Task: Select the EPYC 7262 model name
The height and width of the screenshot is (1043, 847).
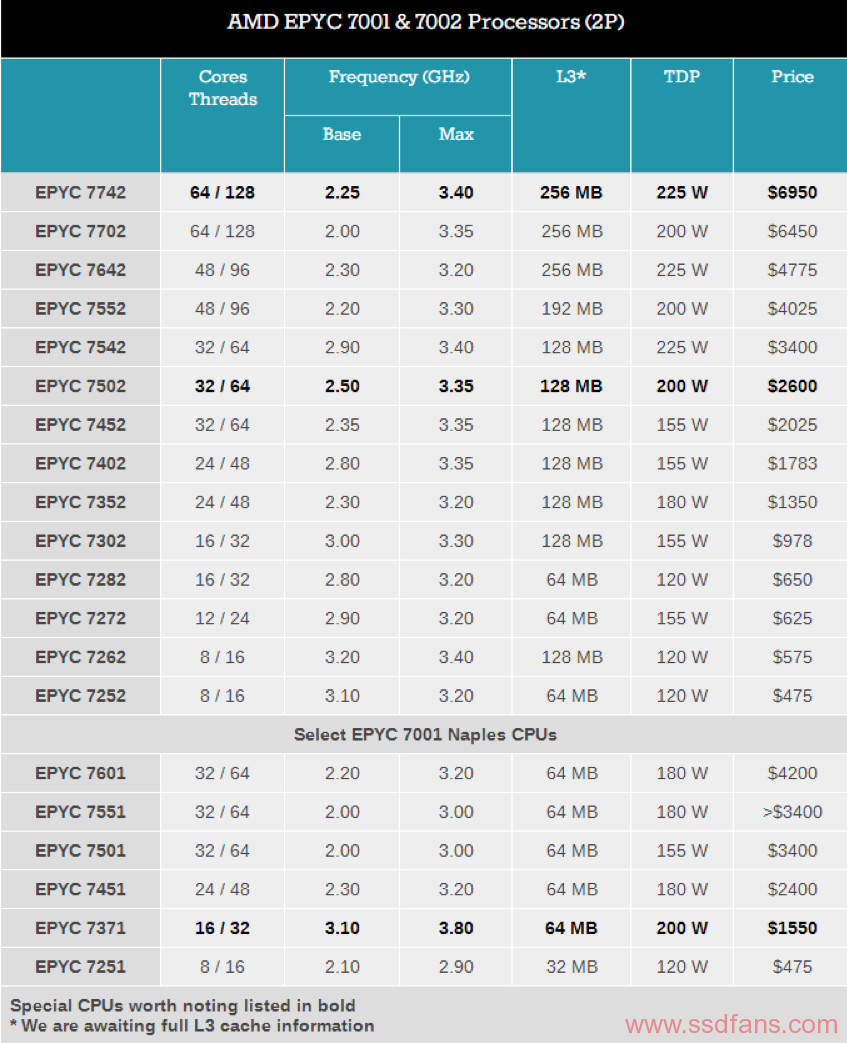Action: point(81,657)
